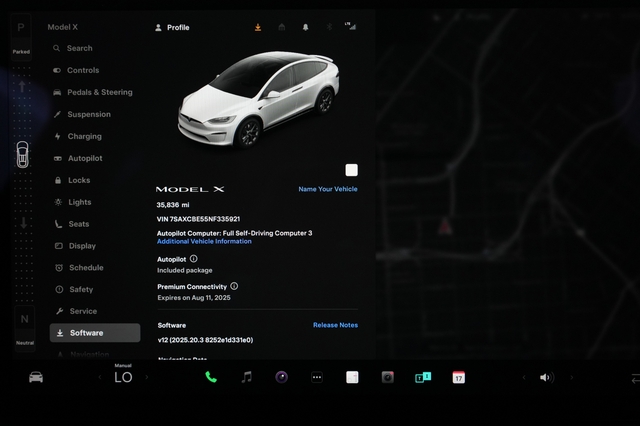Click the orange software download icon
640x426 pixels.
point(258,27)
